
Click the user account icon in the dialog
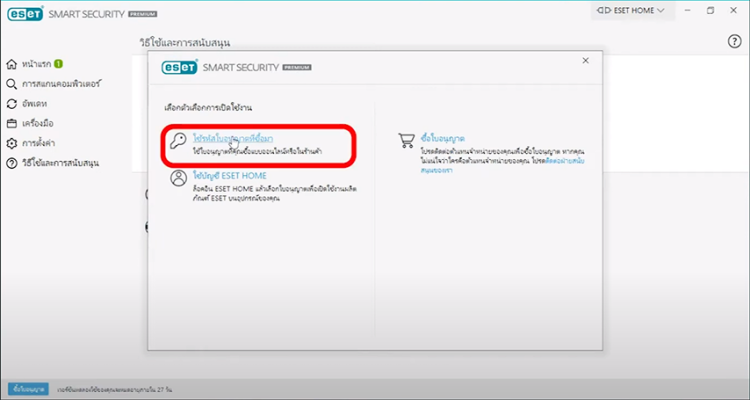[178, 178]
